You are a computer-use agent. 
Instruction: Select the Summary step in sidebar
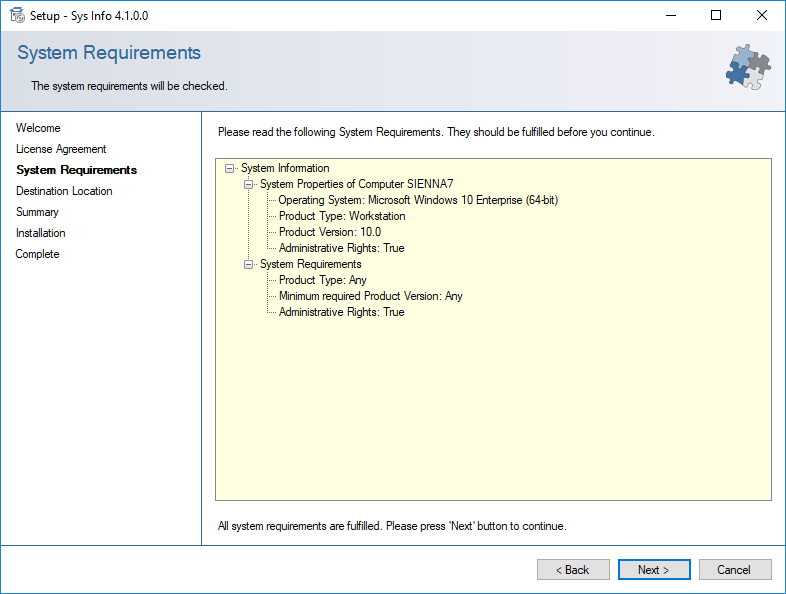pyautogui.click(x=37, y=212)
